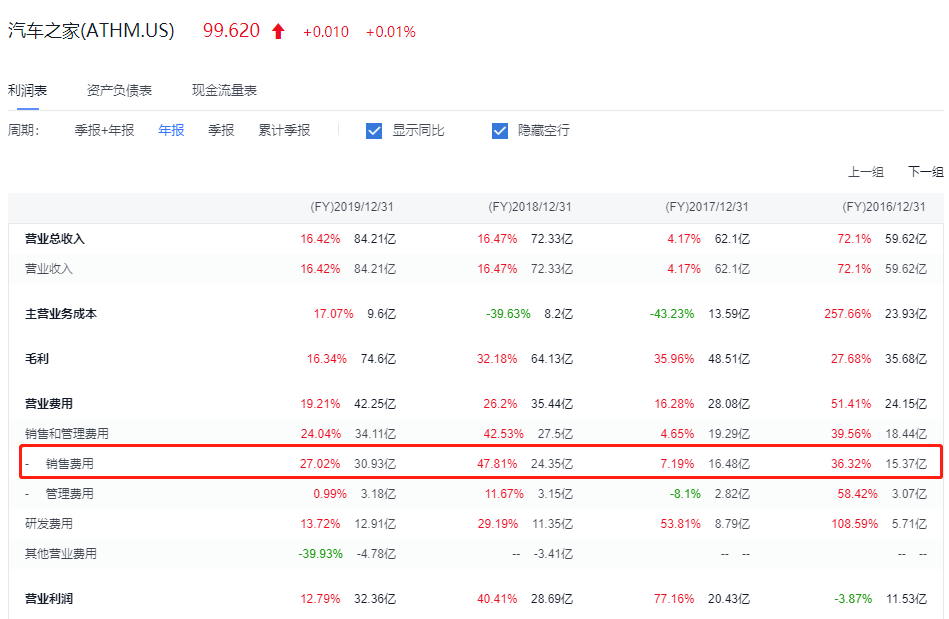Click the red up arrow price icon

point(278,31)
